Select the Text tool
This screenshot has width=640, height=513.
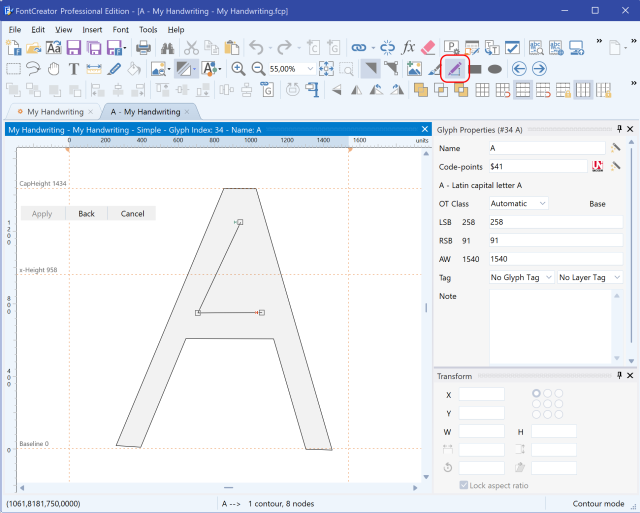[74, 68]
